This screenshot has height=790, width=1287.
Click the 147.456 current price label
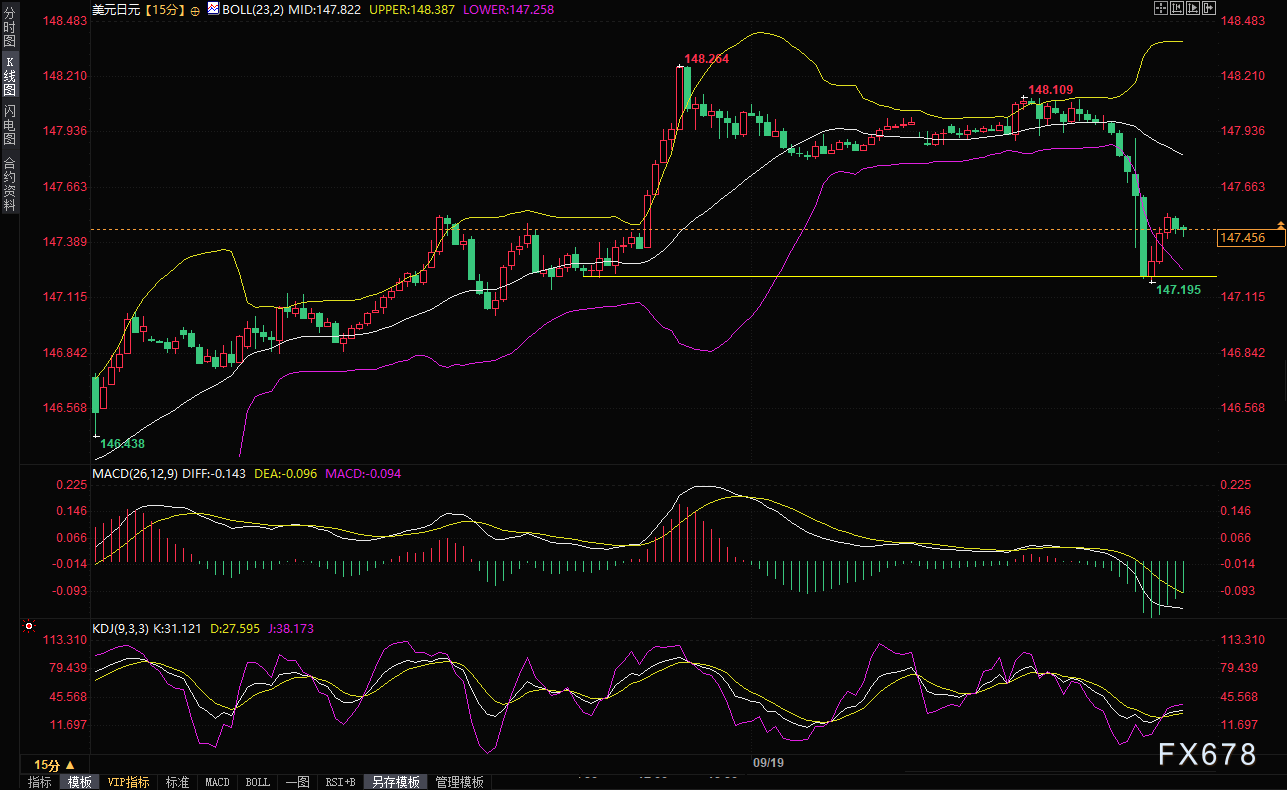coord(1242,238)
